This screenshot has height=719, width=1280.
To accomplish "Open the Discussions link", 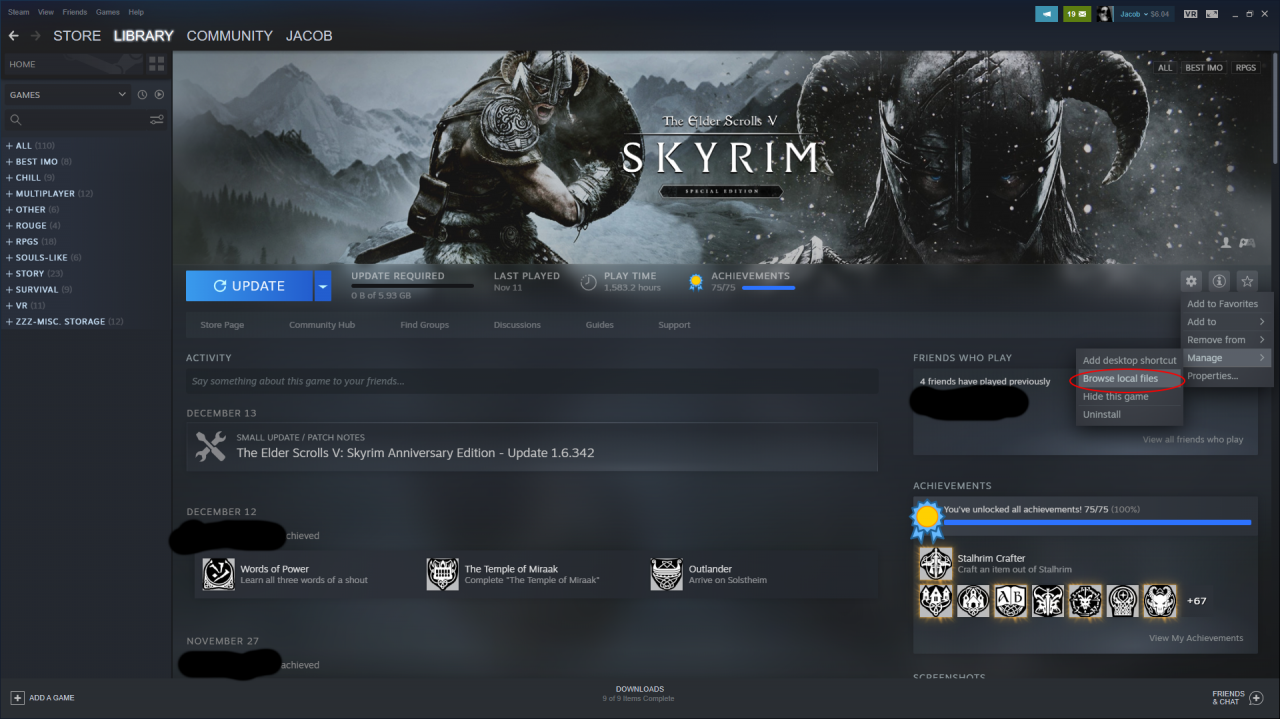I will pos(517,325).
